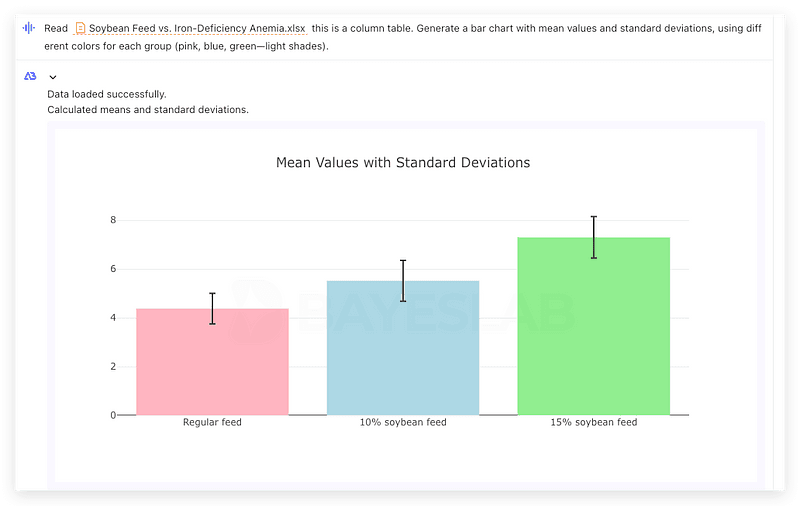Click the error bar on 15% soybean feed
The image size is (800, 506).
593,237
